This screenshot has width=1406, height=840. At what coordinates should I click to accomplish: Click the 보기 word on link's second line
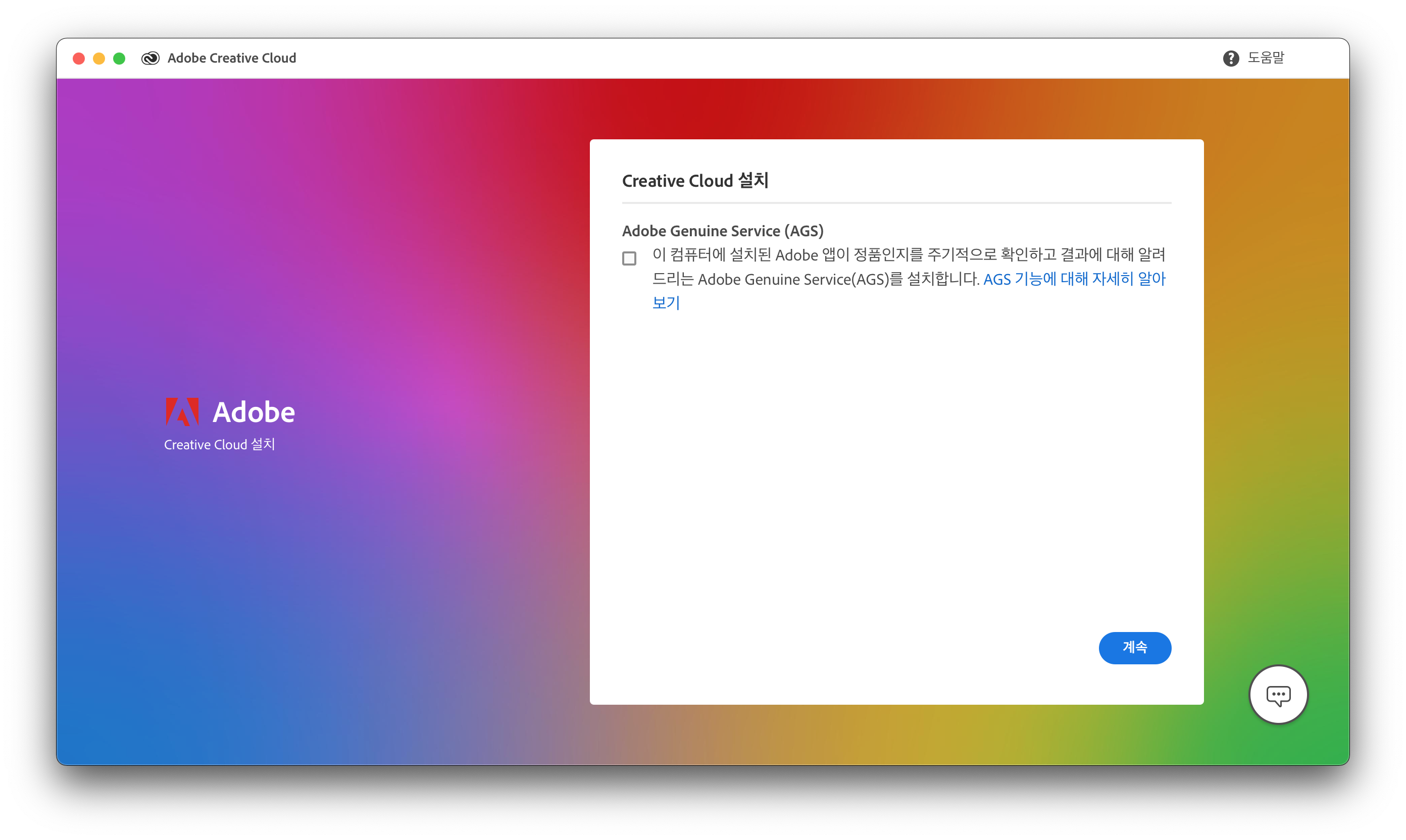666,303
